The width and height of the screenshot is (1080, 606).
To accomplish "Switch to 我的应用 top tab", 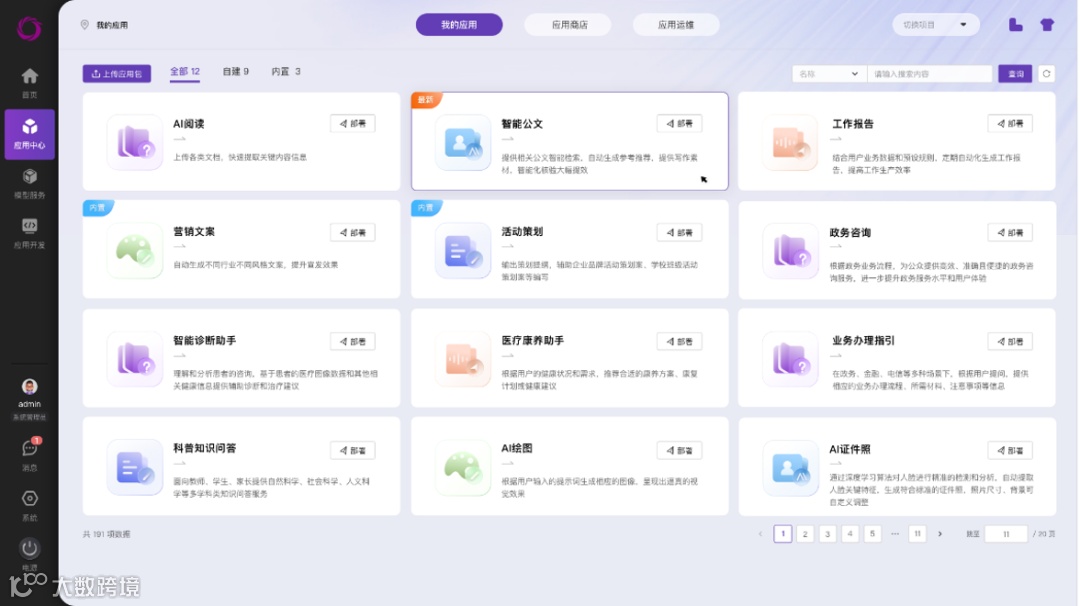I will pos(459,25).
